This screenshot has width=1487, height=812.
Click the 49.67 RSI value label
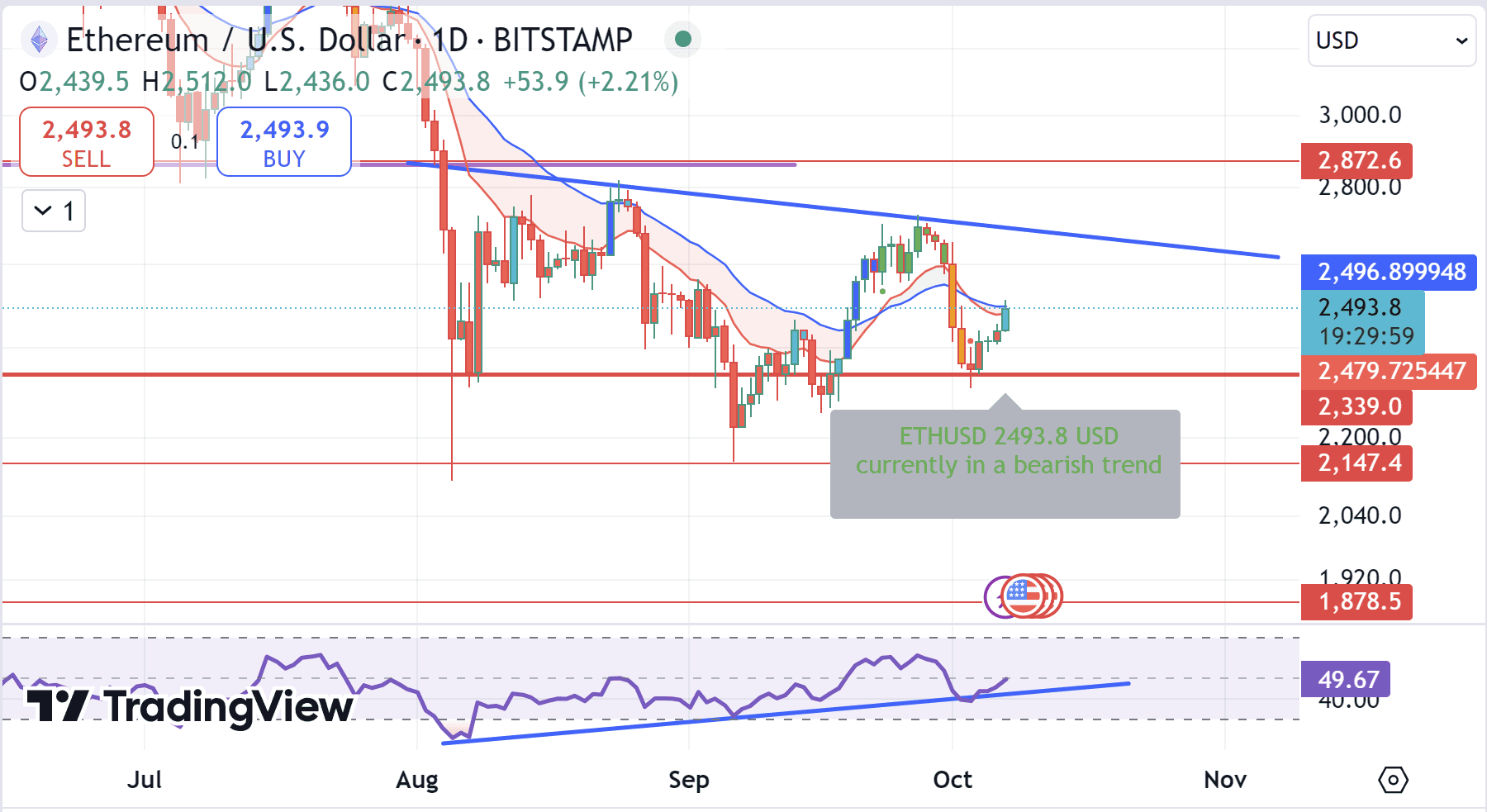(1346, 679)
